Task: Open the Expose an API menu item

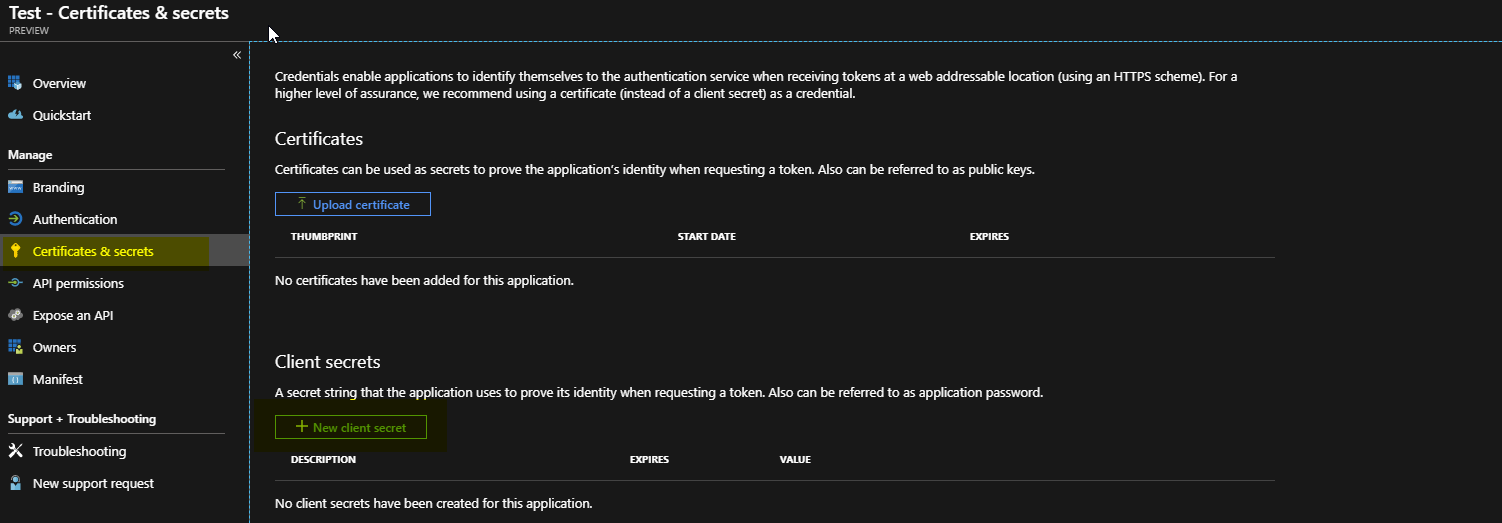Action: (74, 315)
